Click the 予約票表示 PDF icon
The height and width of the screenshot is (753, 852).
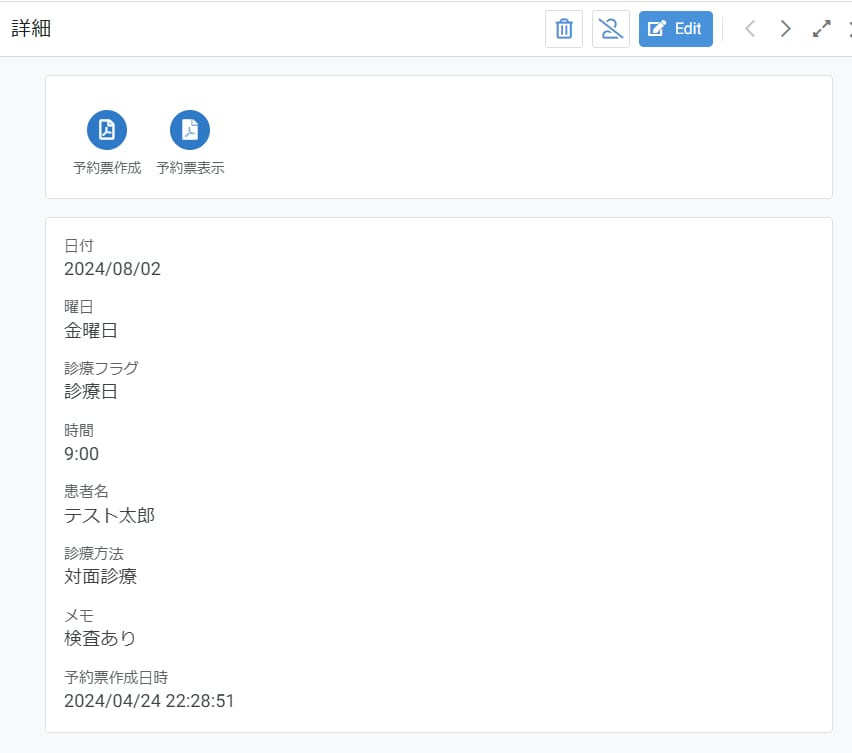pos(190,130)
